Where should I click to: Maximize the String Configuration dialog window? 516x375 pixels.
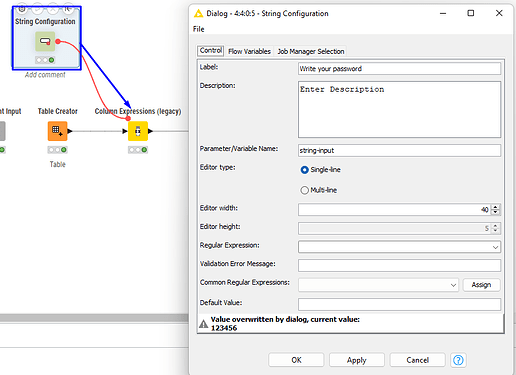click(x=471, y=13)
